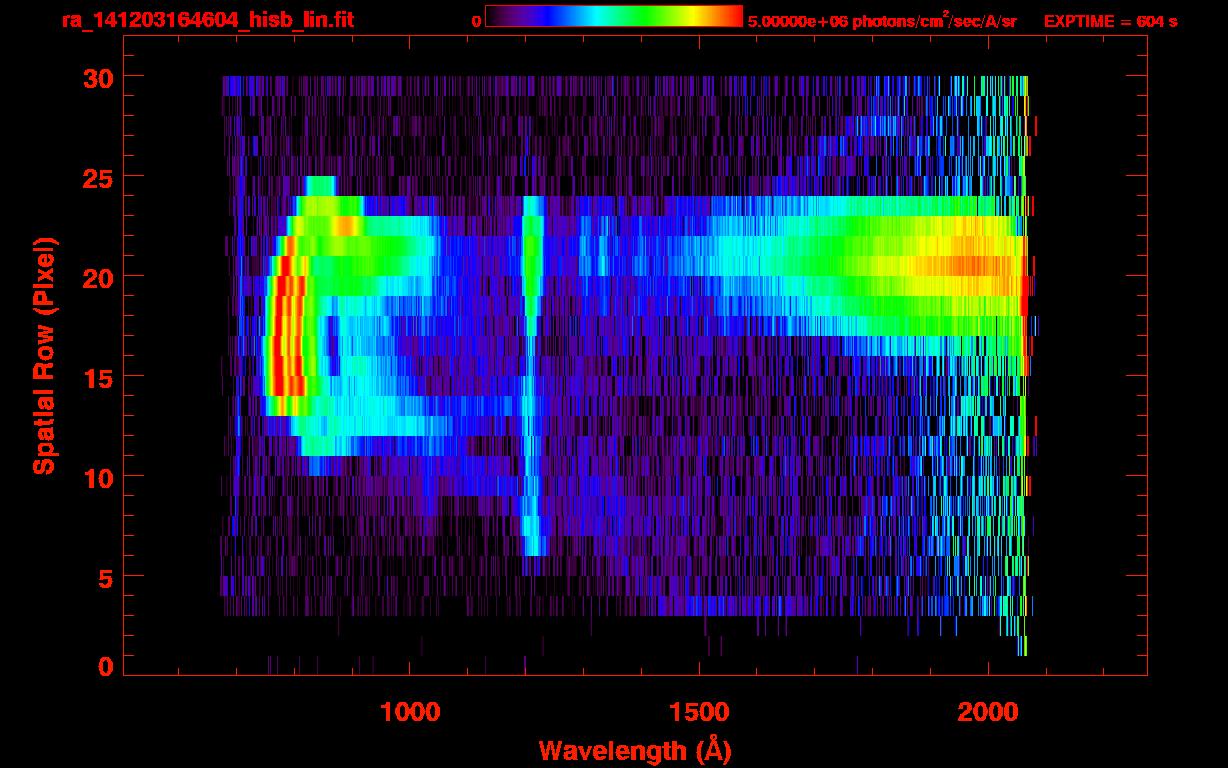Viewport: 1228px width, 768px height.
Task: Click the orange continuum peak near 2000 Å
Action: [975, 266]
